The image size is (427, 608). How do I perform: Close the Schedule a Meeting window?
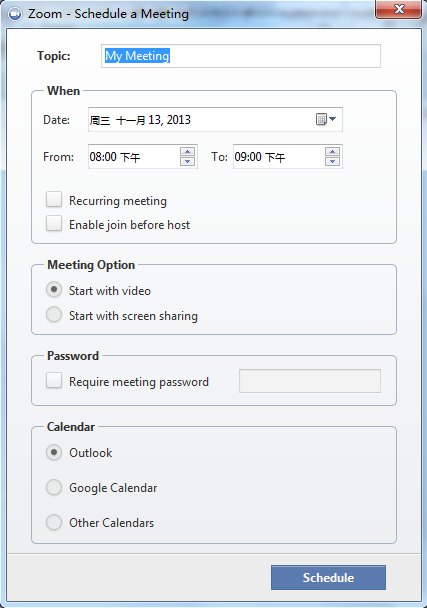click(x=398, y=9)
